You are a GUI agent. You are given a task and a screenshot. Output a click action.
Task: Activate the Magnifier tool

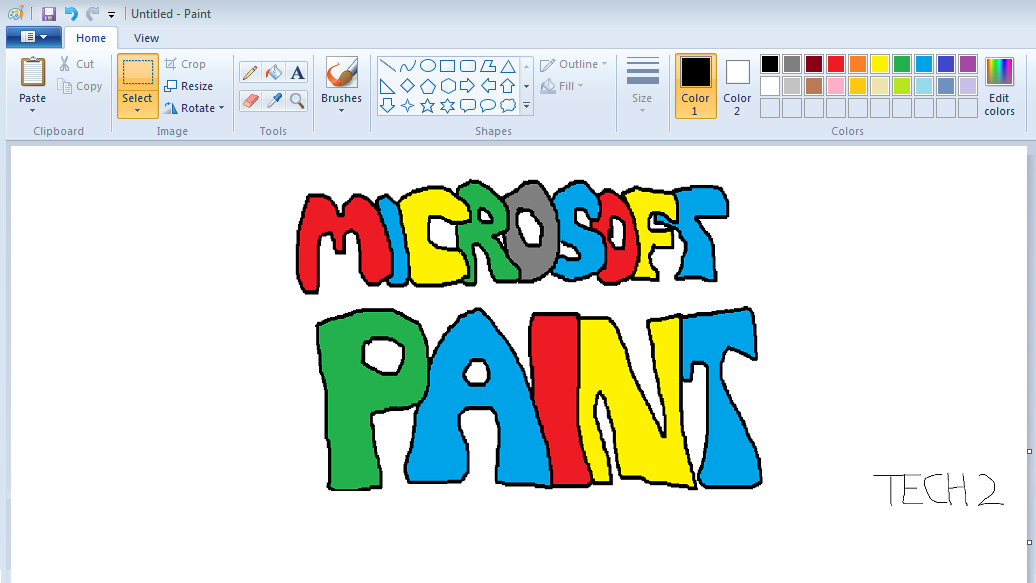297,100
